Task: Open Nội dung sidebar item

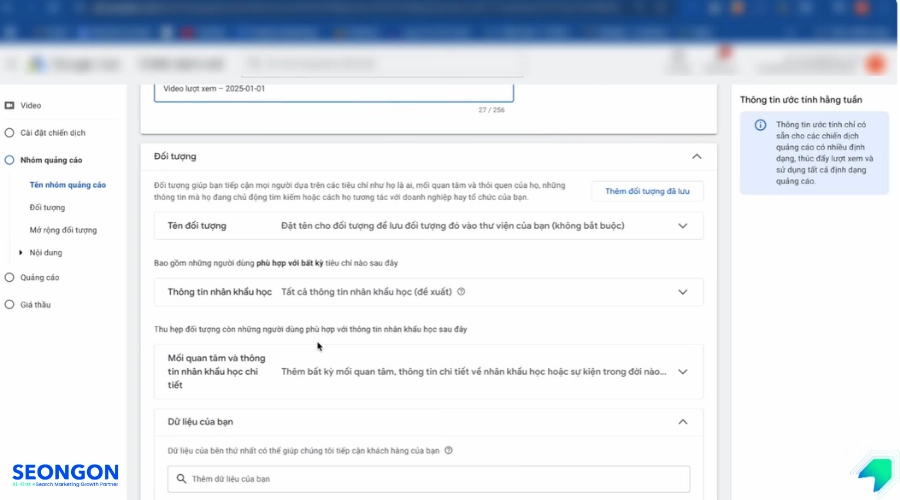Action: (46, 253)
